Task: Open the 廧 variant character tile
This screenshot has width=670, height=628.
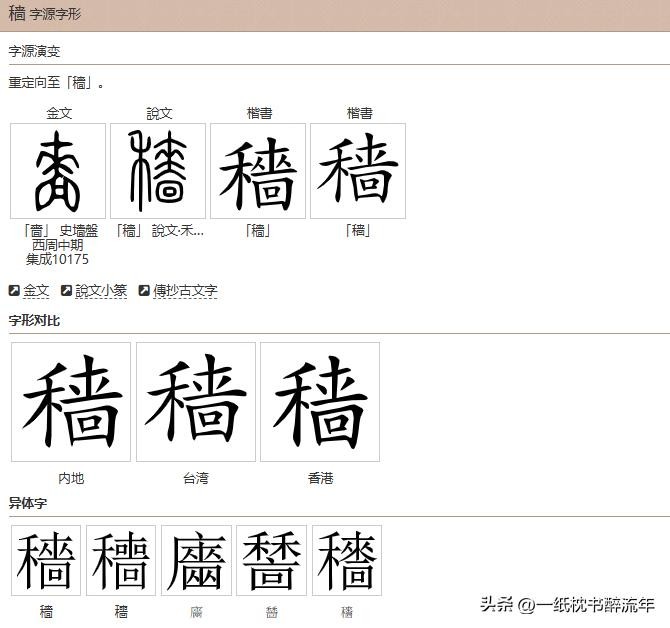Action: pos(196,561)
